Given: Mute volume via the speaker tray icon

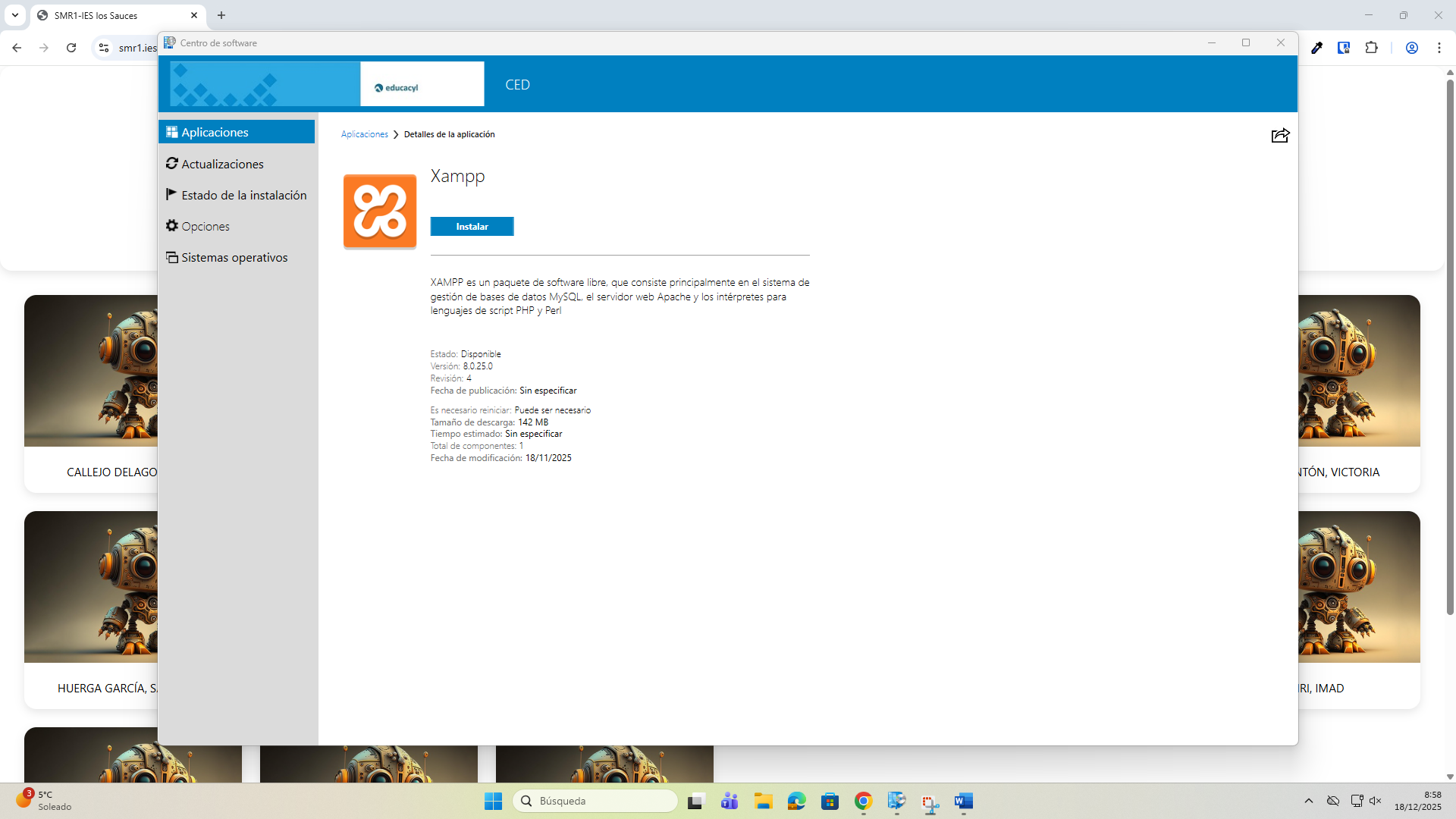Looking at the screenshot, I should click(x=1376, y=801).
